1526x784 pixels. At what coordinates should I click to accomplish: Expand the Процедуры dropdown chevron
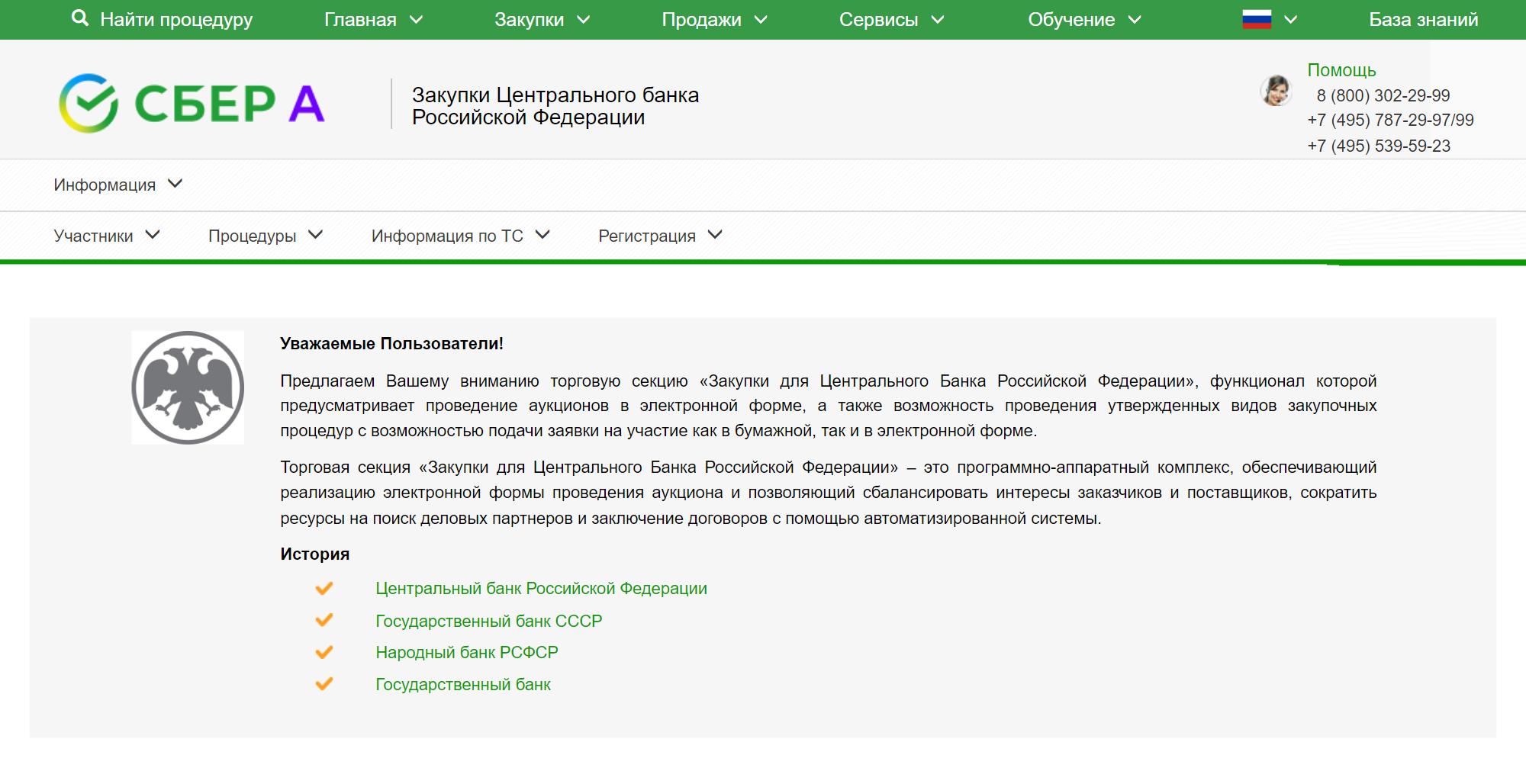click(316, 235)
